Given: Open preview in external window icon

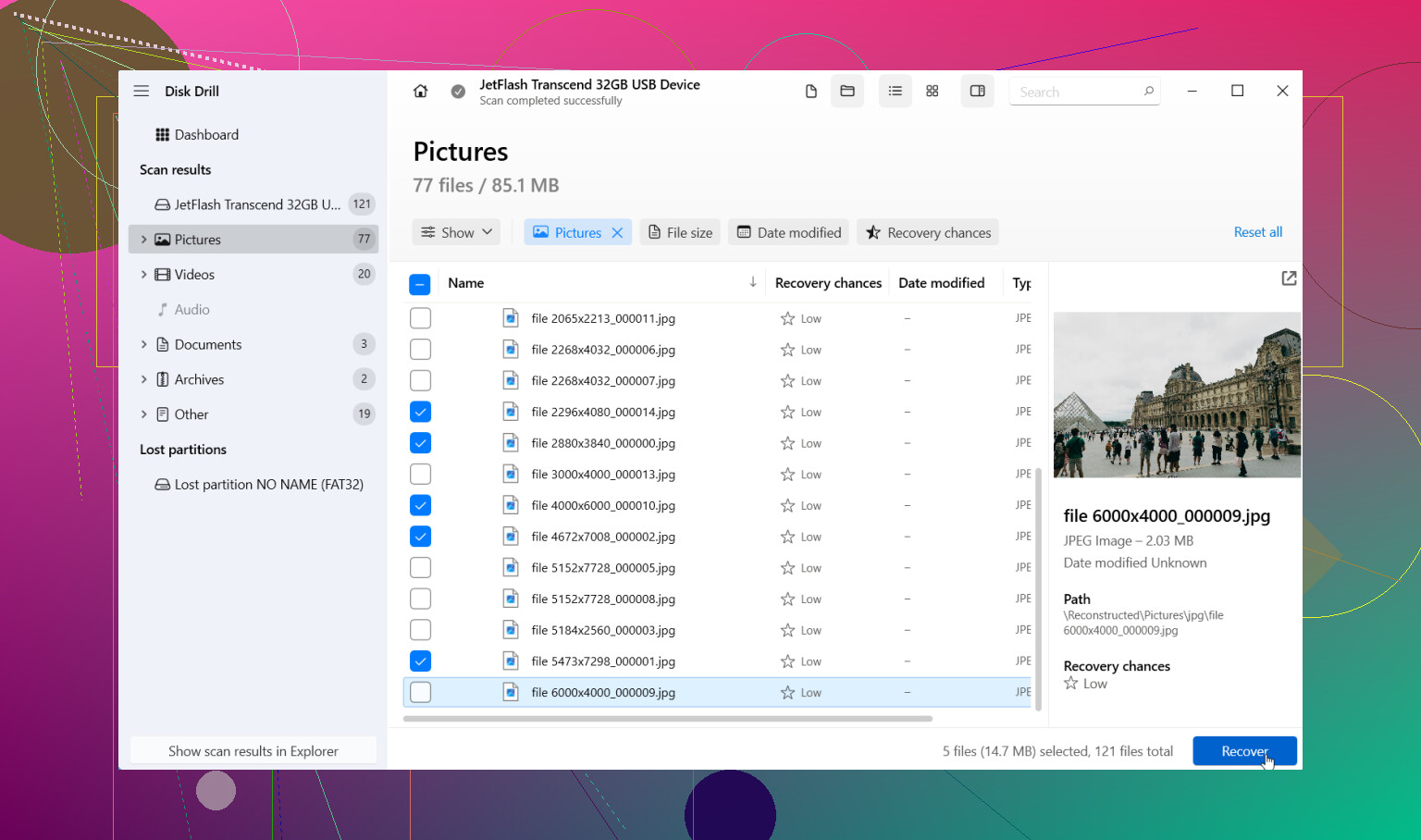Looking at the screenshot, I should (1289, 278).
